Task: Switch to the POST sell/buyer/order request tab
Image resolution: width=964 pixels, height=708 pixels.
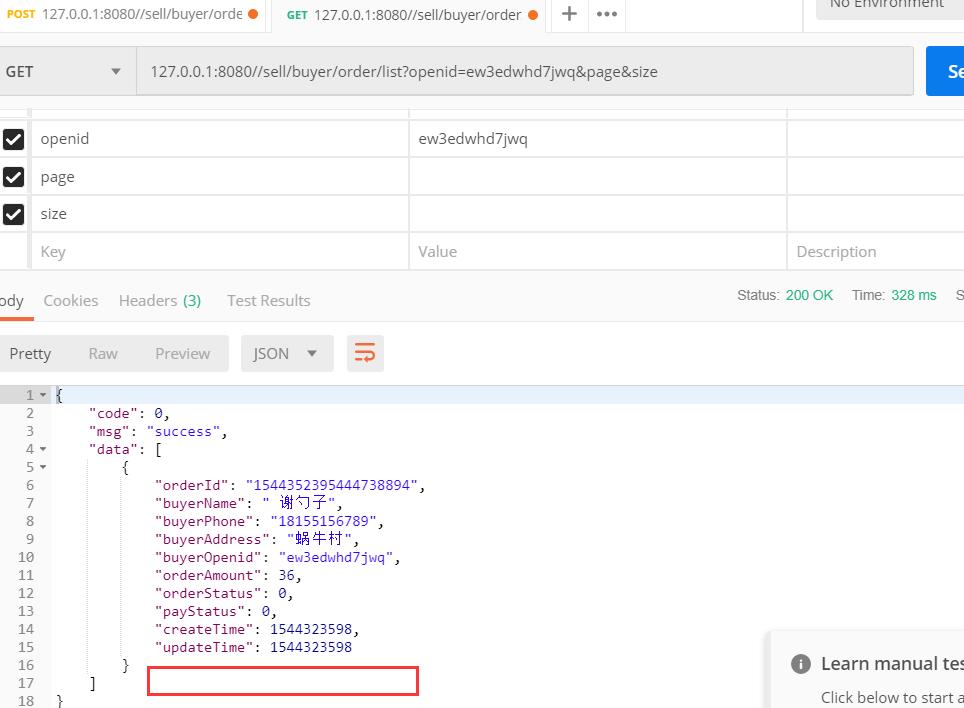Action: point(132,14)
